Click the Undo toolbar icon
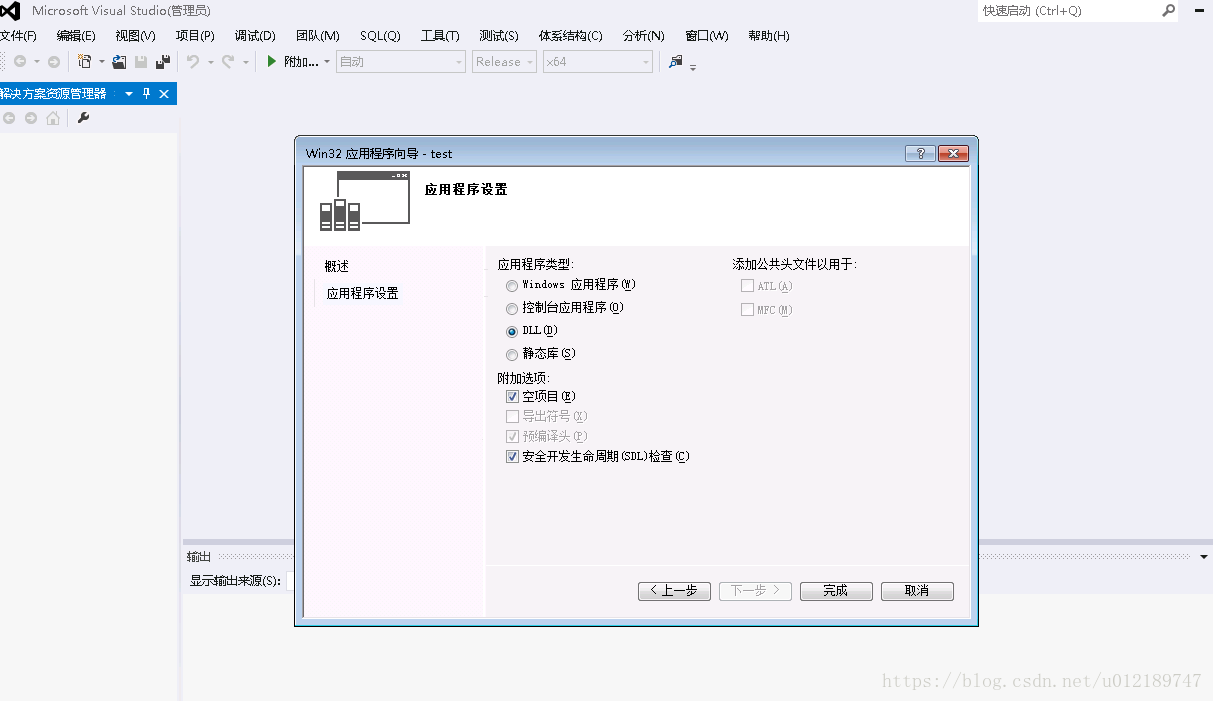 [193, 62]
